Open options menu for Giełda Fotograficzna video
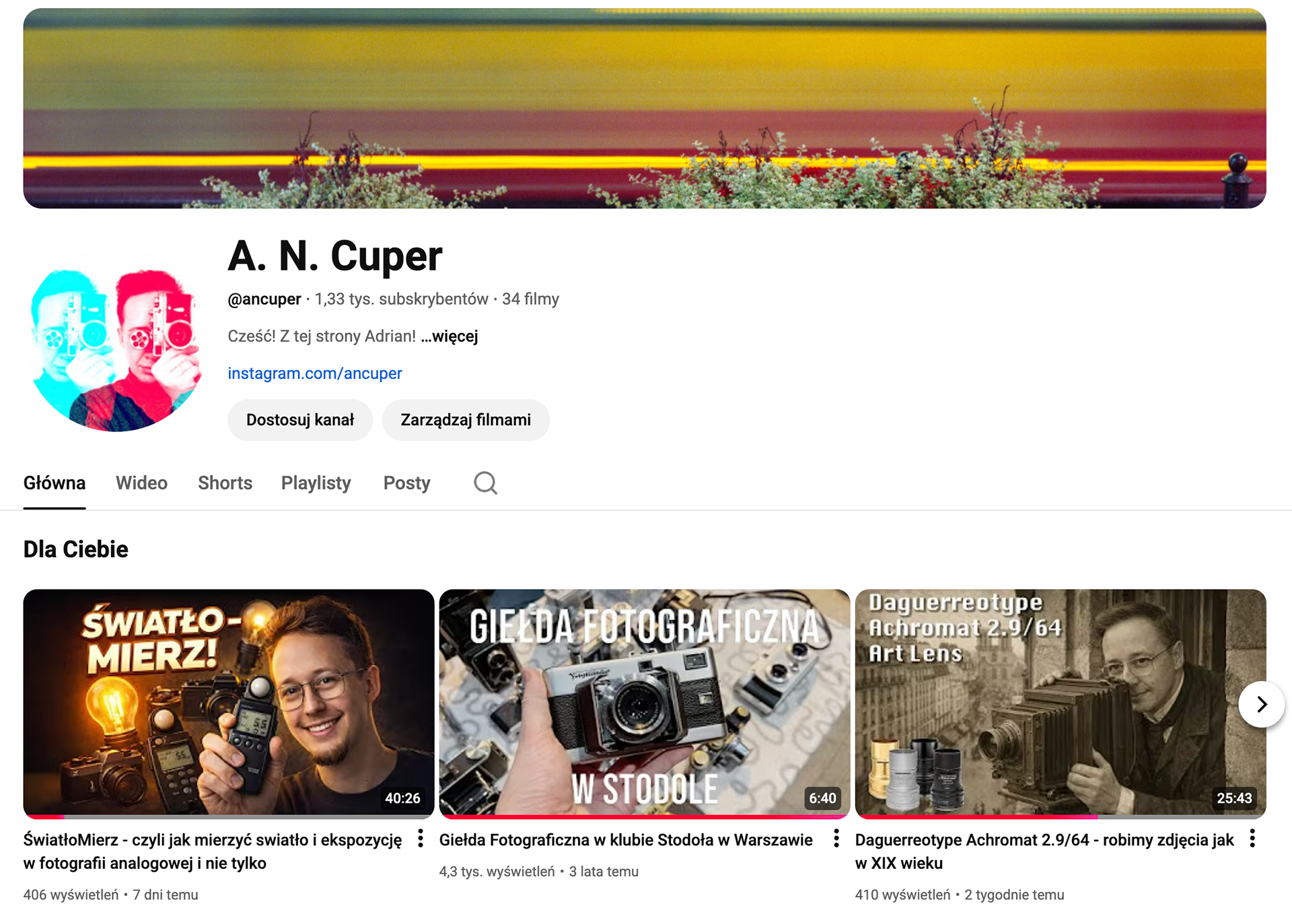 (x=836, y=839)
